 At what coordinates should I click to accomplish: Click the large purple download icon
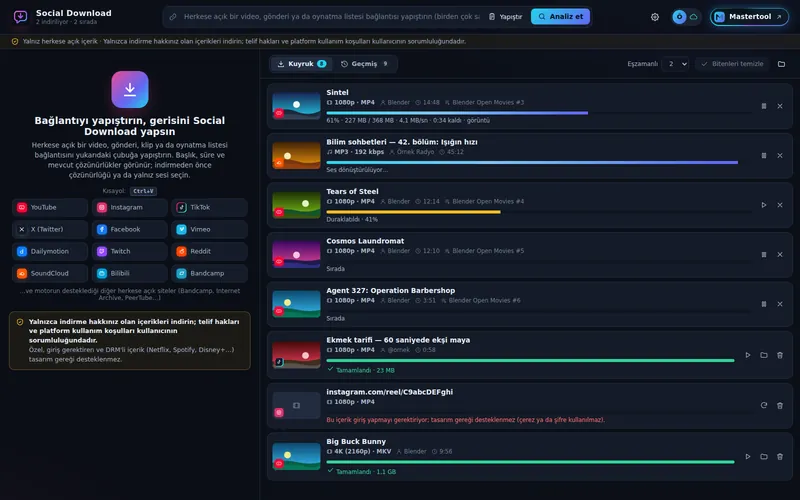point(130,89)
